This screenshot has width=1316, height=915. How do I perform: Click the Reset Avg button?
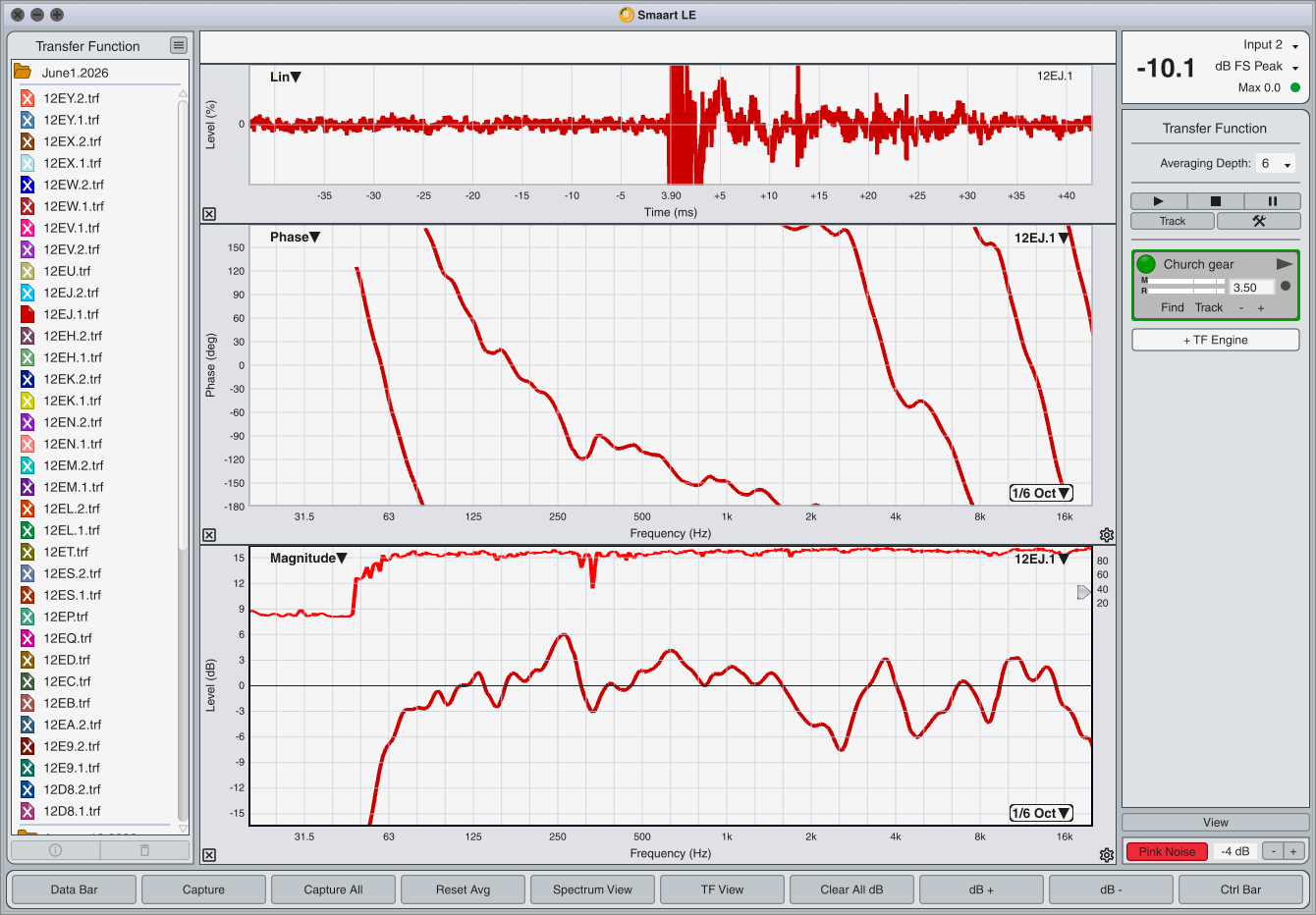463,889
